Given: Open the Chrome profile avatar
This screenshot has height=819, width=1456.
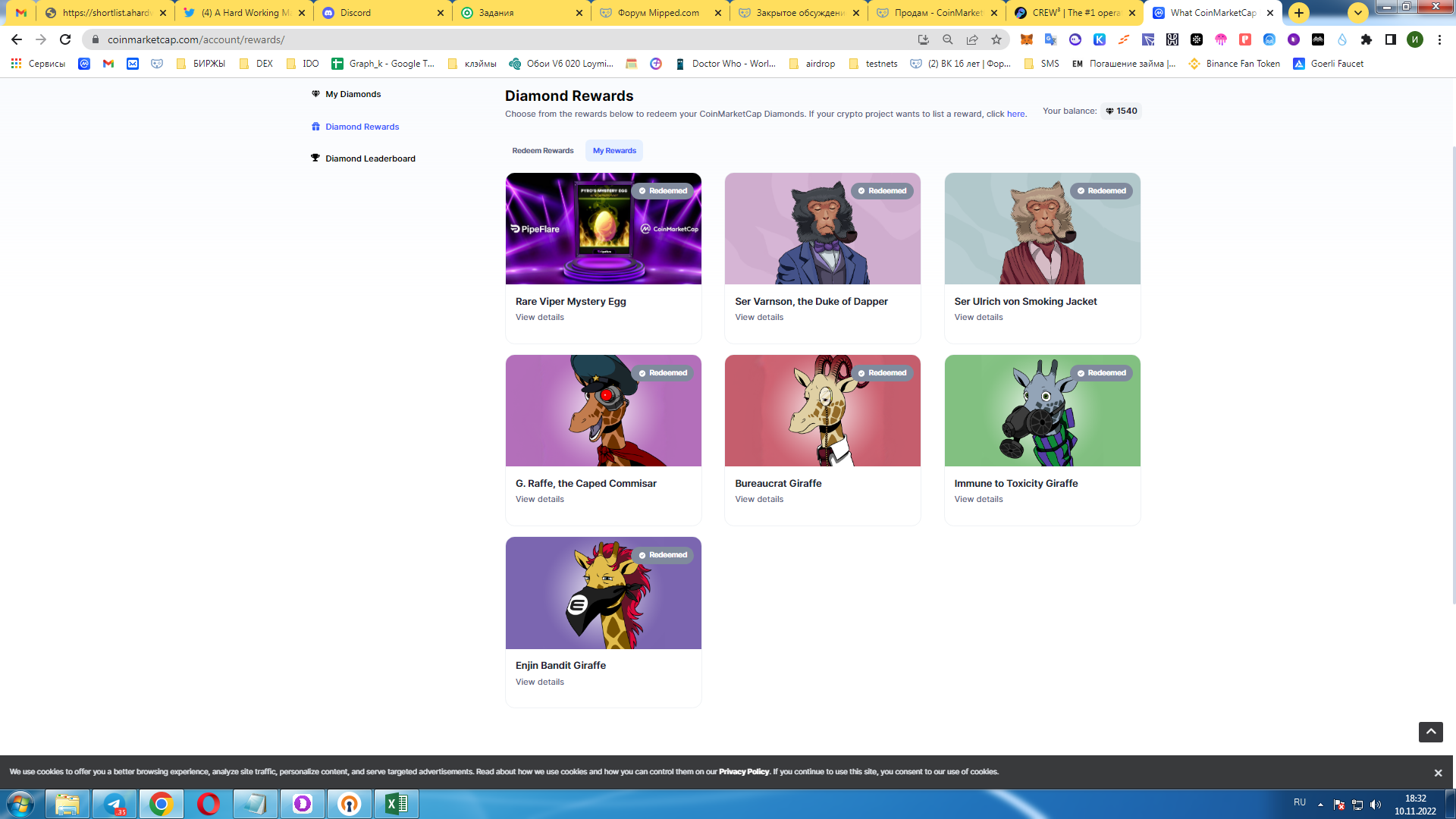Looking at the screenshot, I should click(1415, 39).
